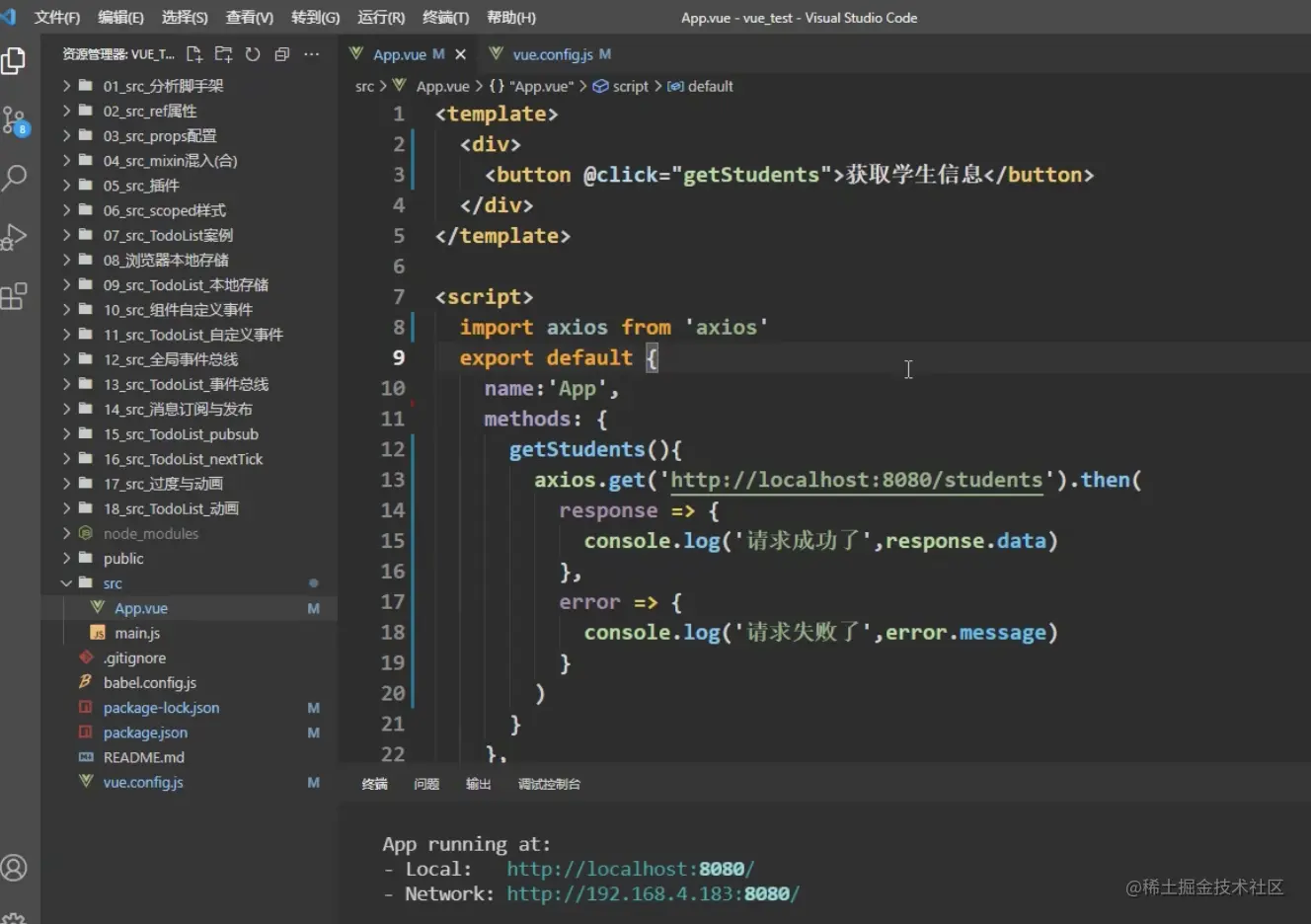Open Source Control view with badge

(x=15, y=121)
